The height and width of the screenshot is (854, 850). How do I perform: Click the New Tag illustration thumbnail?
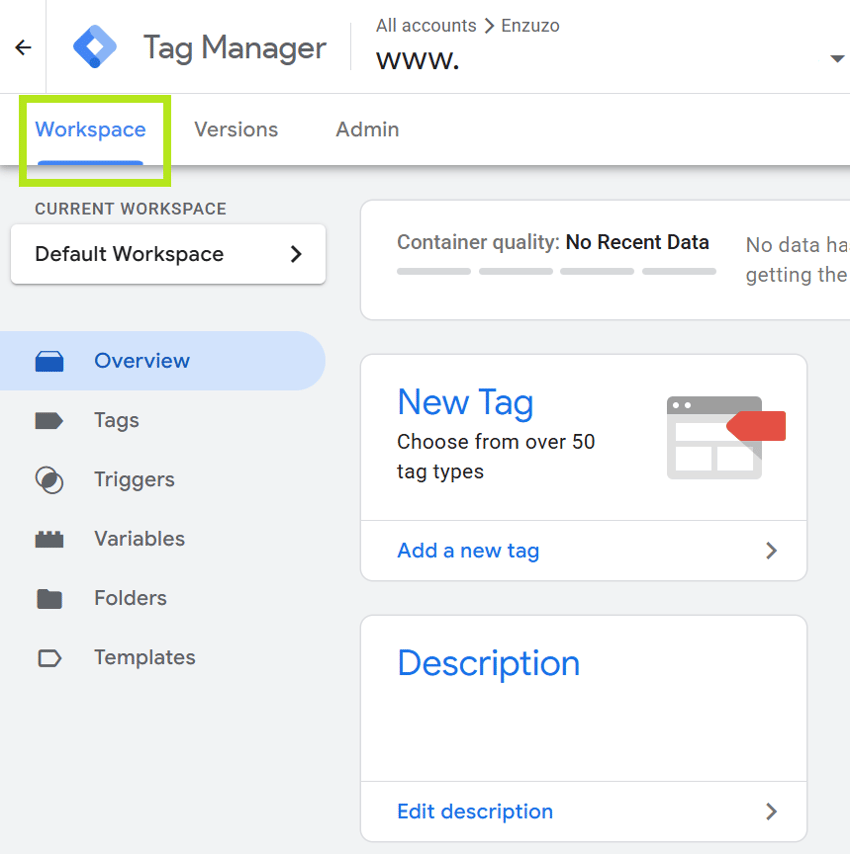(x=722, y=437)
